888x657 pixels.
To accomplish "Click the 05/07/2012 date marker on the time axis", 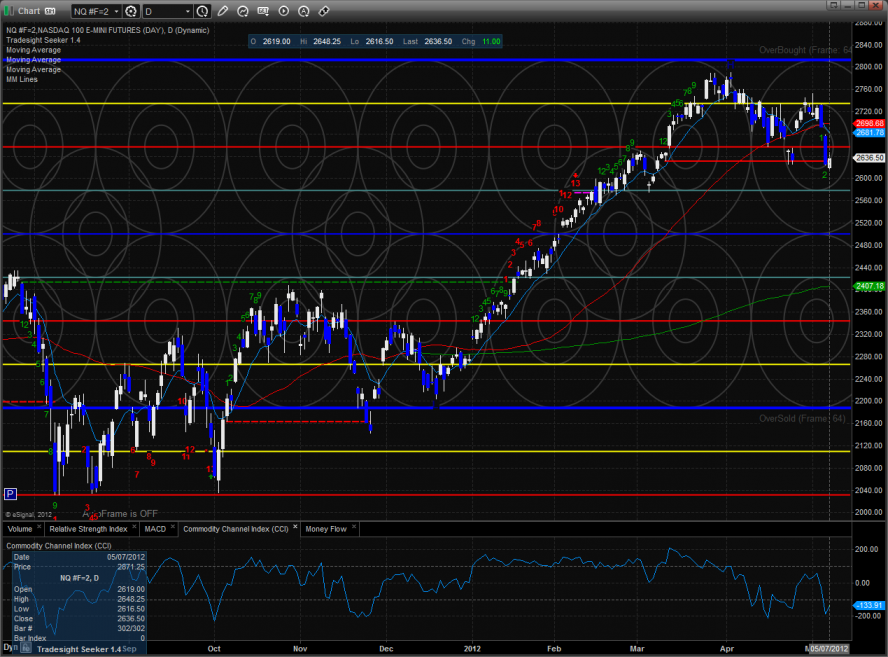I will (829, 648).
